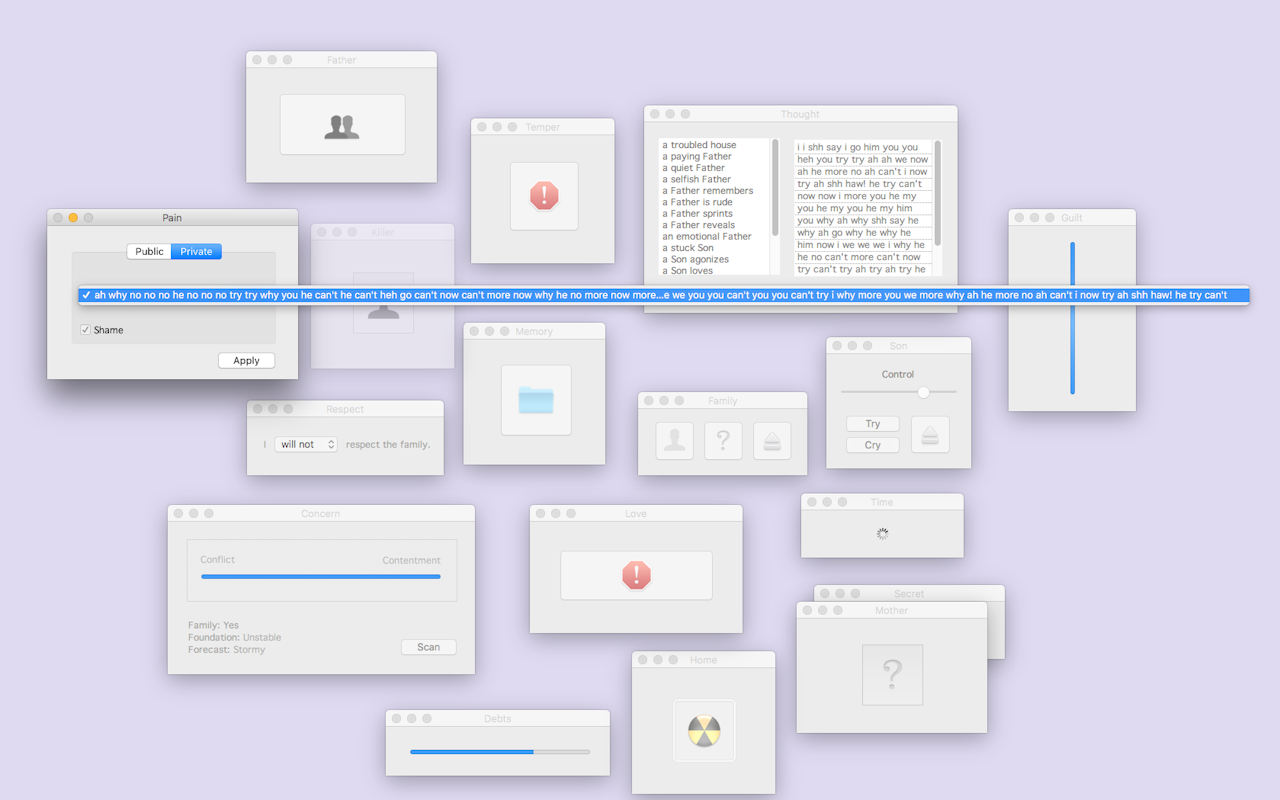The width and height of the screenshot is (1280, 800).
Task: Switch to the Private tab in Pain
Action: (196, 251)
